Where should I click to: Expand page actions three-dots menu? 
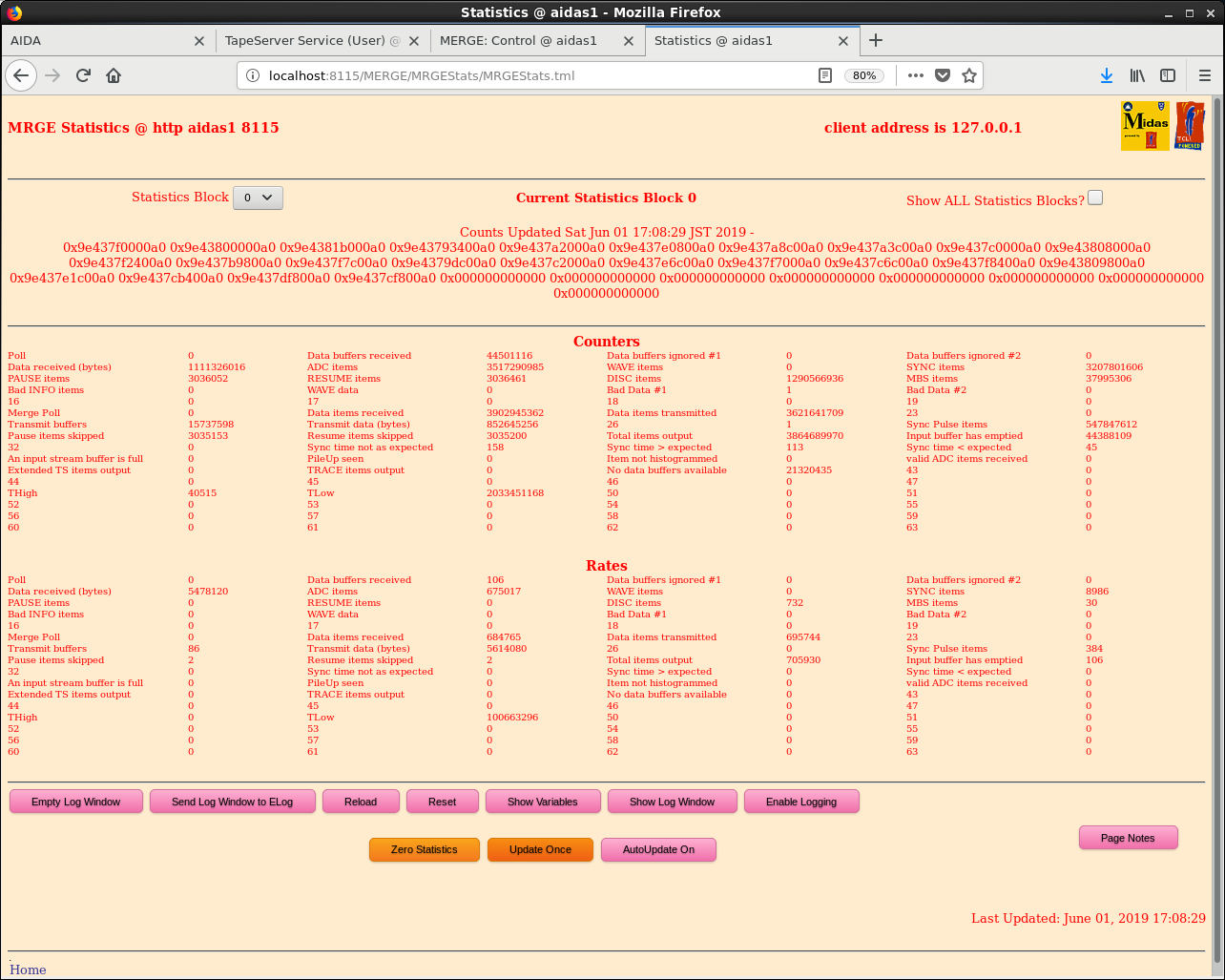(x=916, y=75)
